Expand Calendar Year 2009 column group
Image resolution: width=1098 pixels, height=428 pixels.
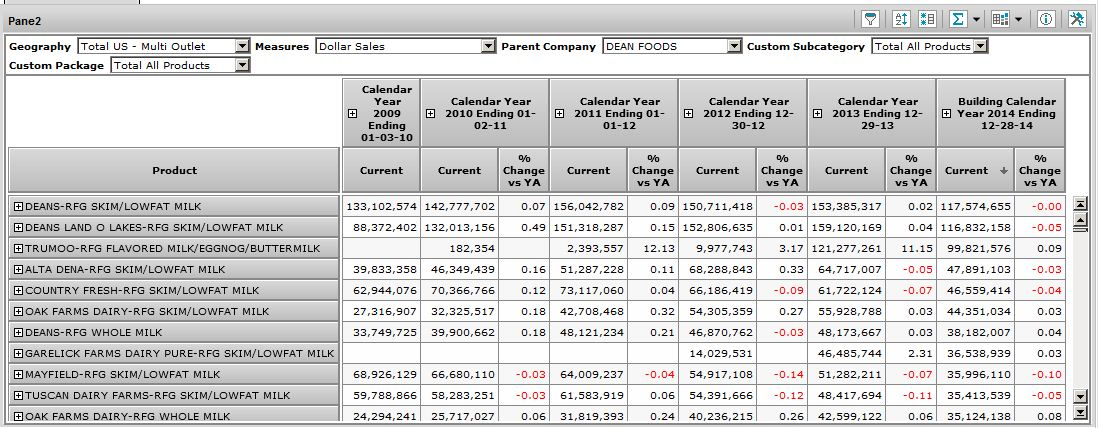351,114
